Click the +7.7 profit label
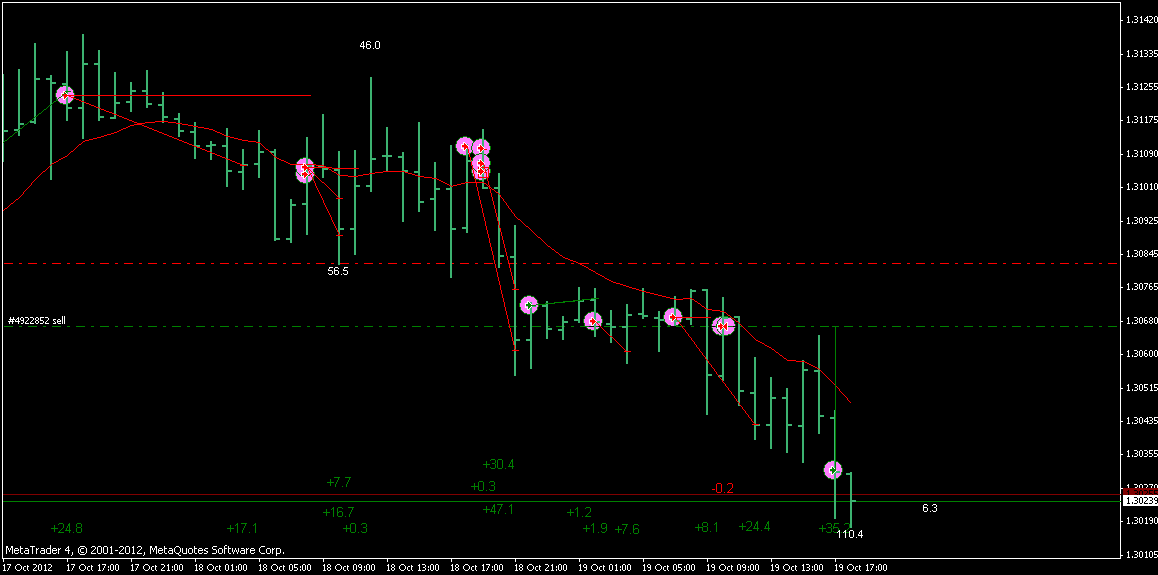Viewport: 1158px width, 575px height. pos(338,482)
